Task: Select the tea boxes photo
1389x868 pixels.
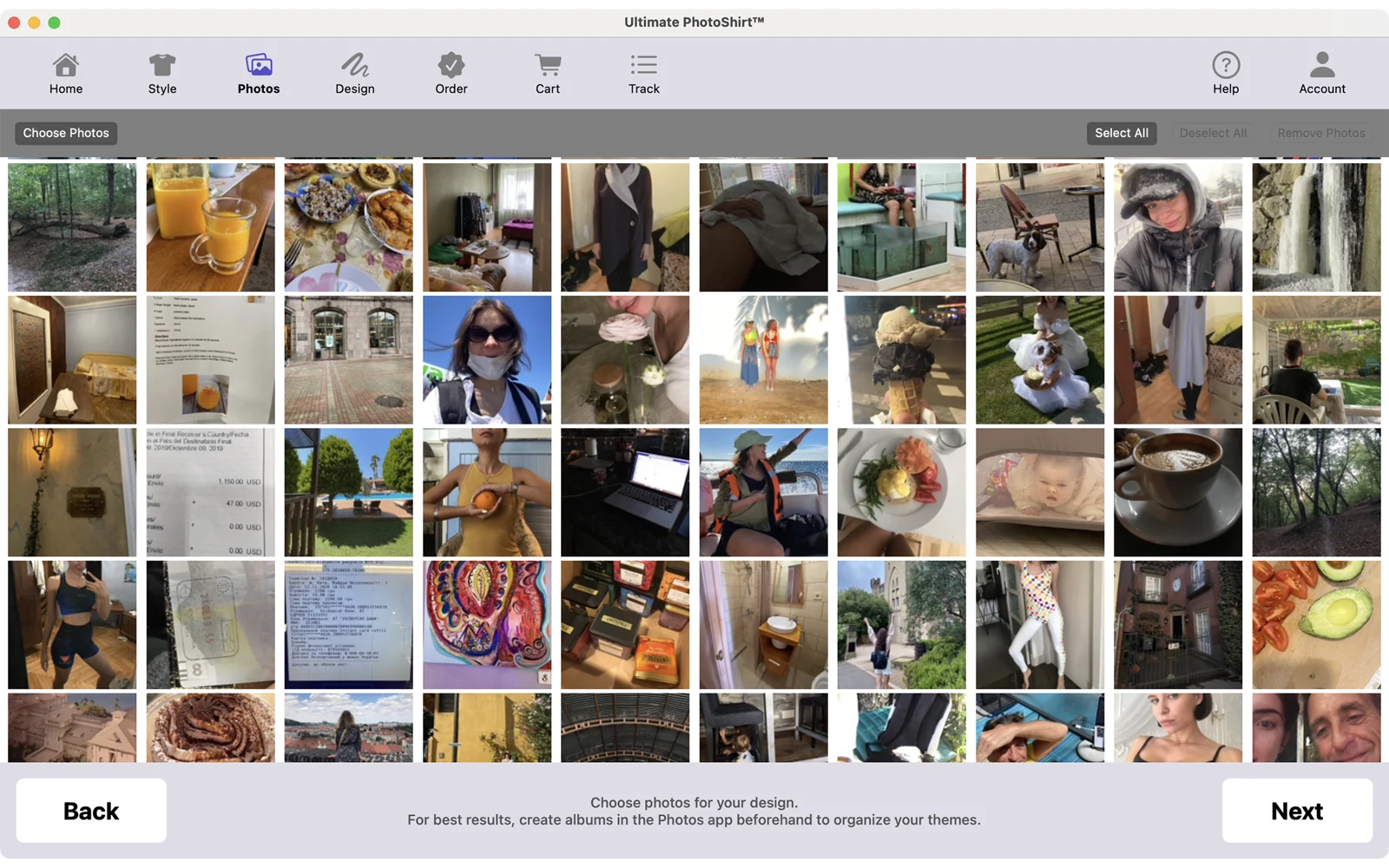Action: pos(625,625)
